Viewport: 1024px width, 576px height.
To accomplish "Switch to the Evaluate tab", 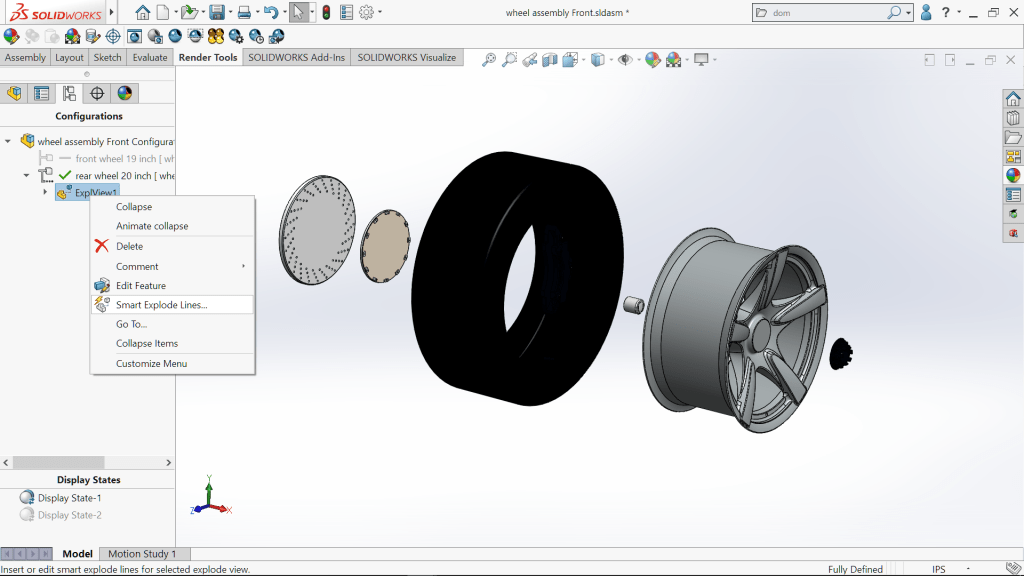I will pos(150,57).
